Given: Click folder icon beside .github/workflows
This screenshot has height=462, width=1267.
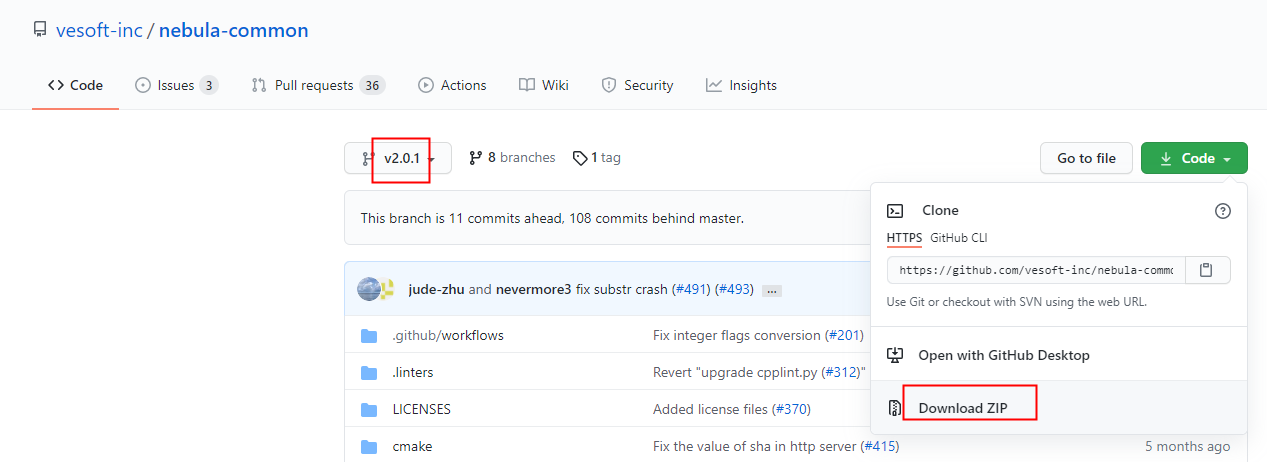Looking at the screenshot, I should pyautogui.click(x=369, y=335).
